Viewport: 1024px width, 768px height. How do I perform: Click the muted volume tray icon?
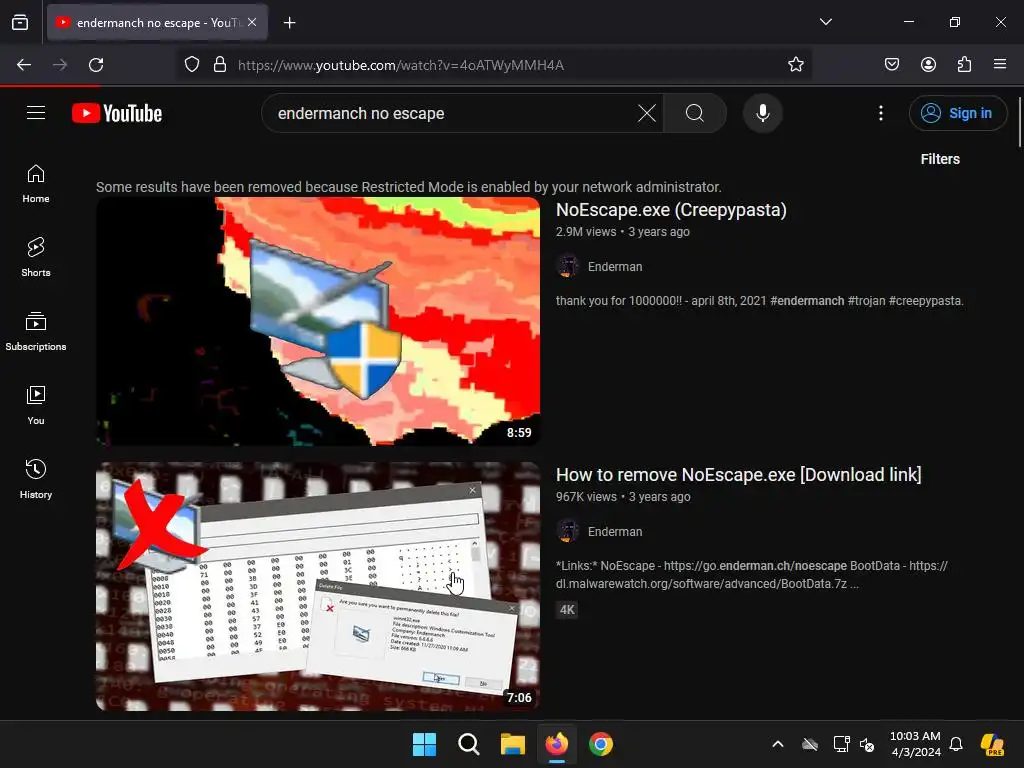[x=867, y=744]
